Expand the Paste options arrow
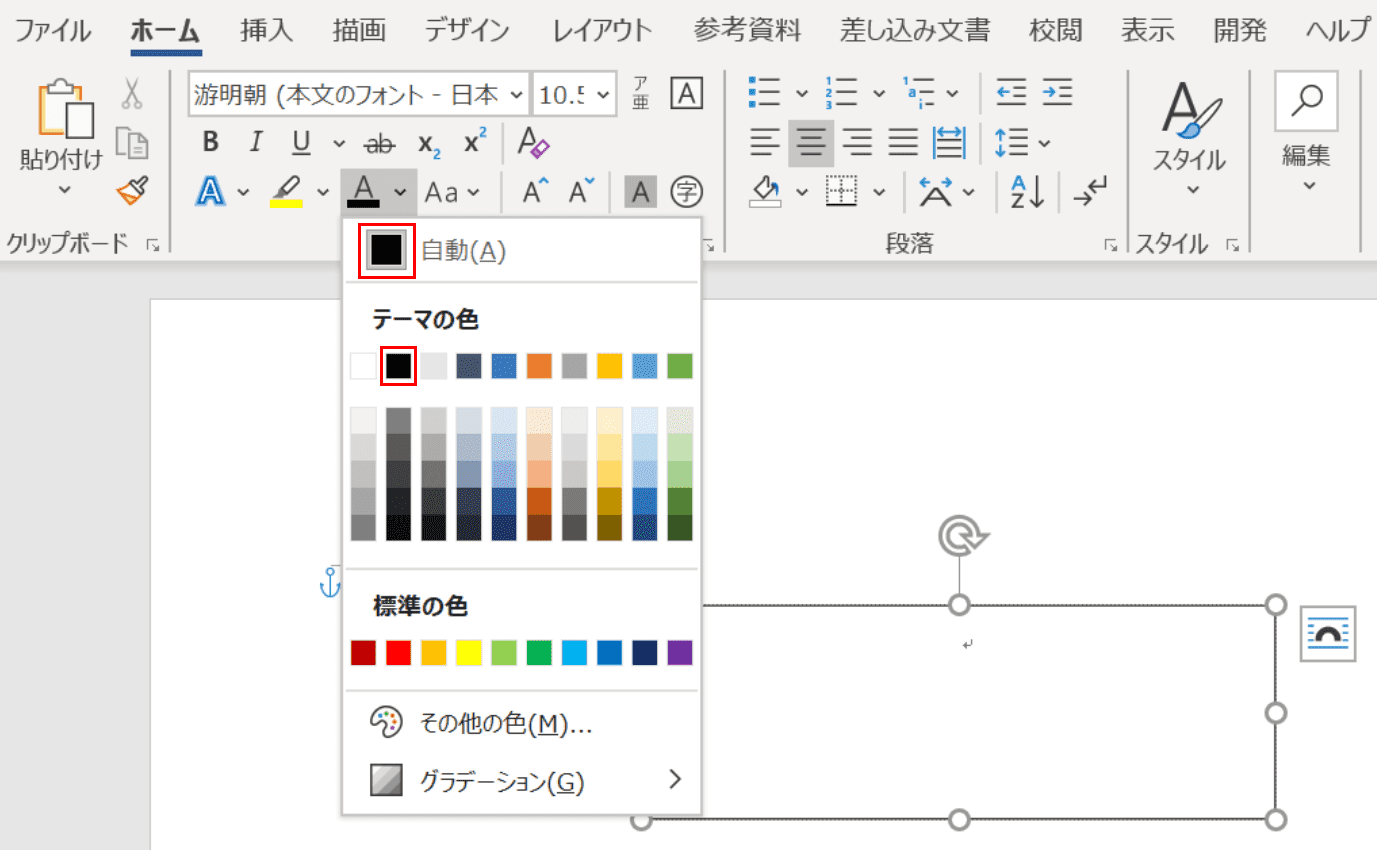Viewport: 1377px width, 850px height. click(x=65, y=188)
